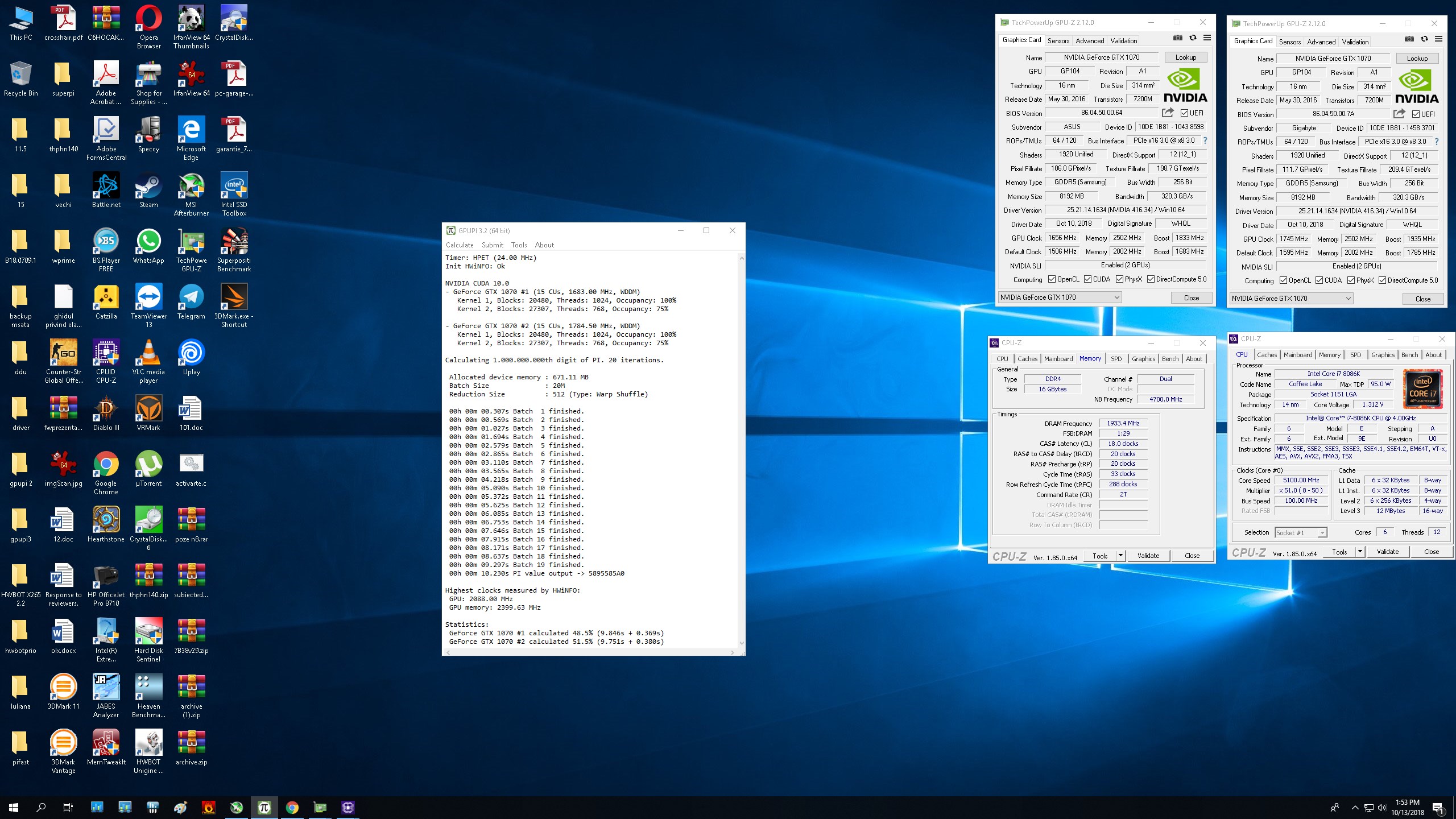This screenshot has width=1456, height=819.
Task: Open Battle.net desktop icon
Action: click(106, 191)
